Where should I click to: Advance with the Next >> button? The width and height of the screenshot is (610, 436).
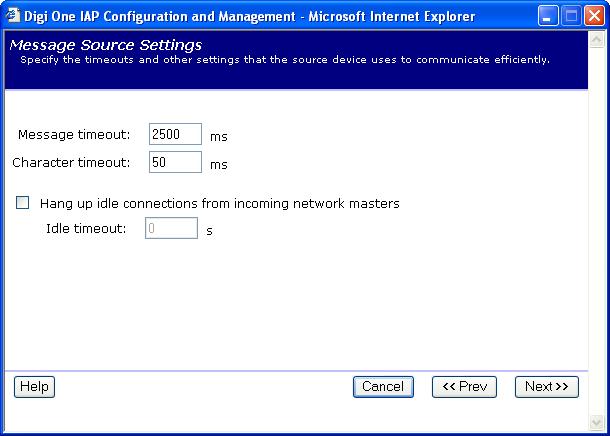click(547, 387)
